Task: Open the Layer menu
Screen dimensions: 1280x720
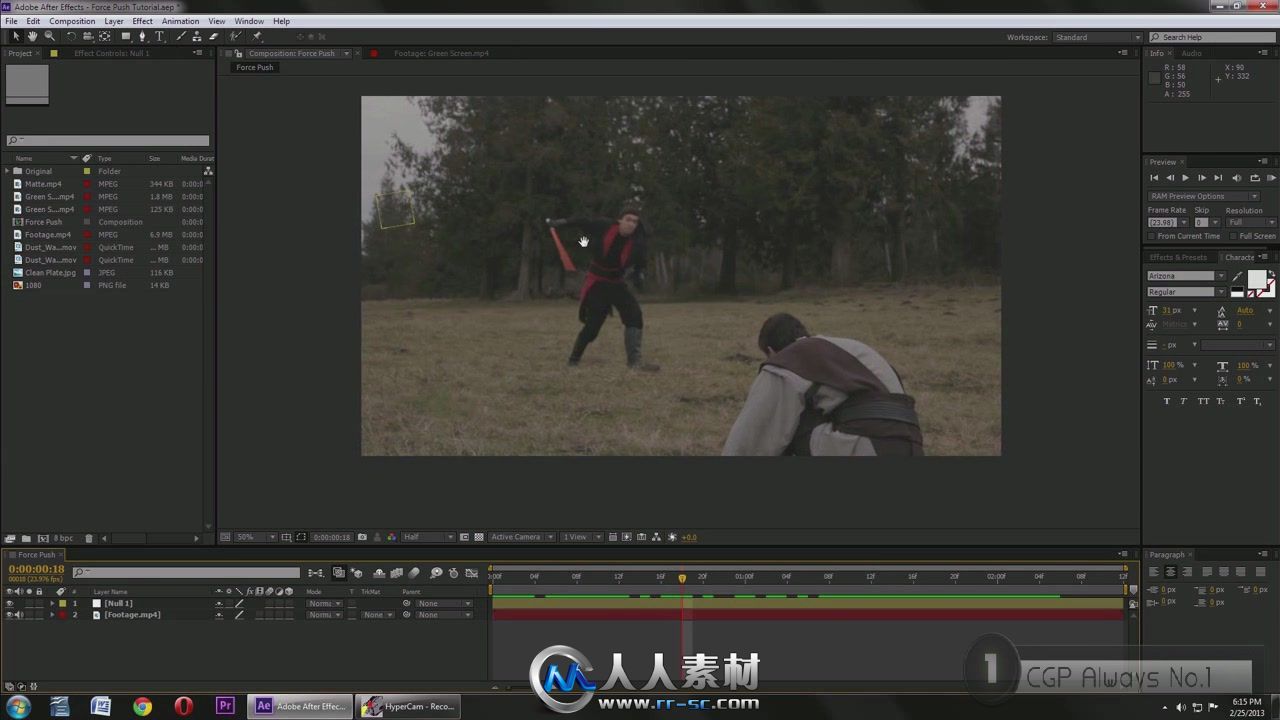Action: coord(114,21)
